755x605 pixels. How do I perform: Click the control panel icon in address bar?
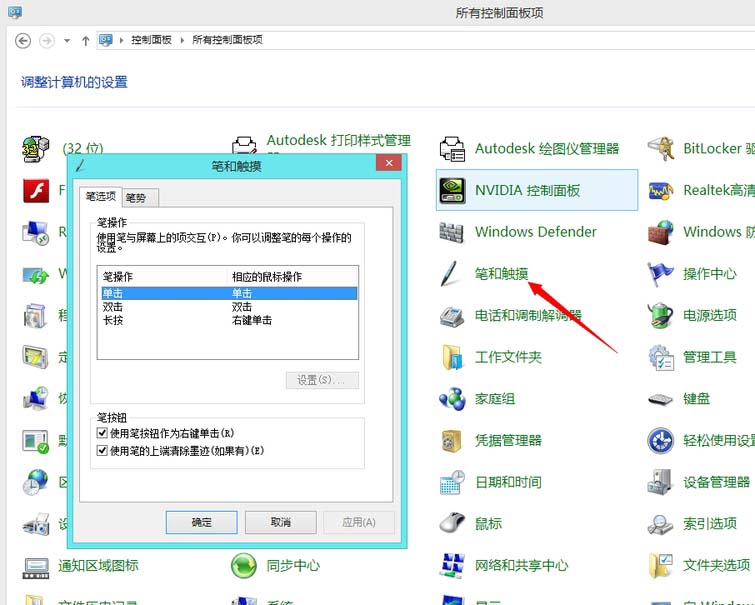pyautogui.click(x=105, y=40)
